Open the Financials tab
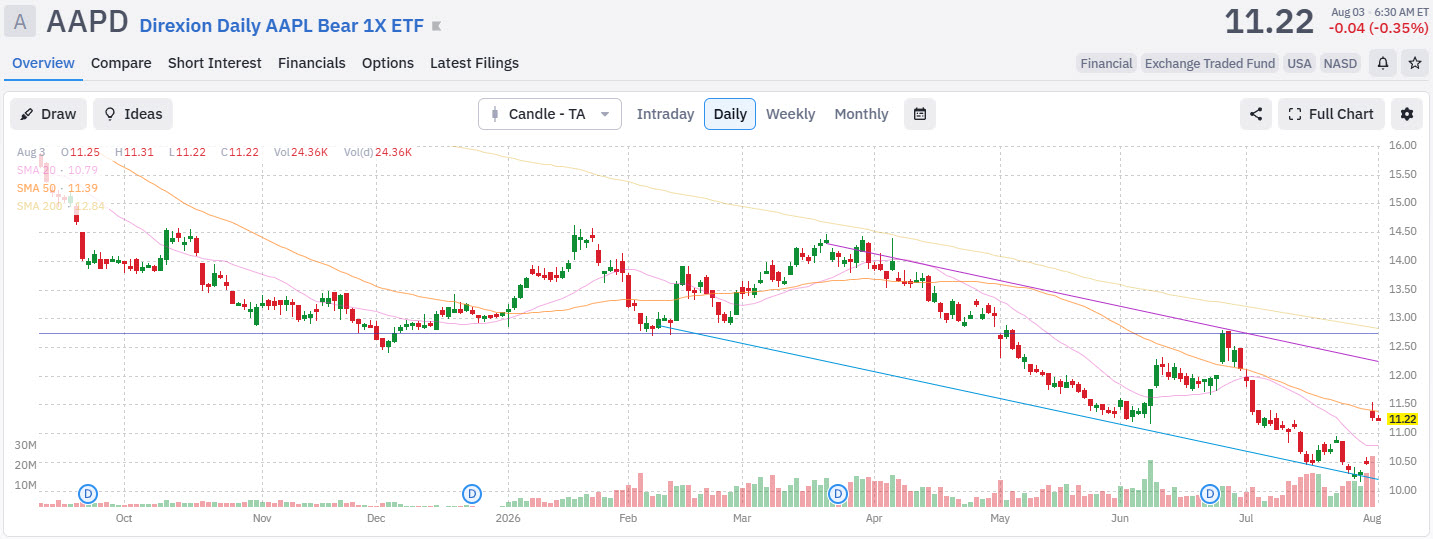This screenshot has height=539, width=1433. [x=312, y=63]
